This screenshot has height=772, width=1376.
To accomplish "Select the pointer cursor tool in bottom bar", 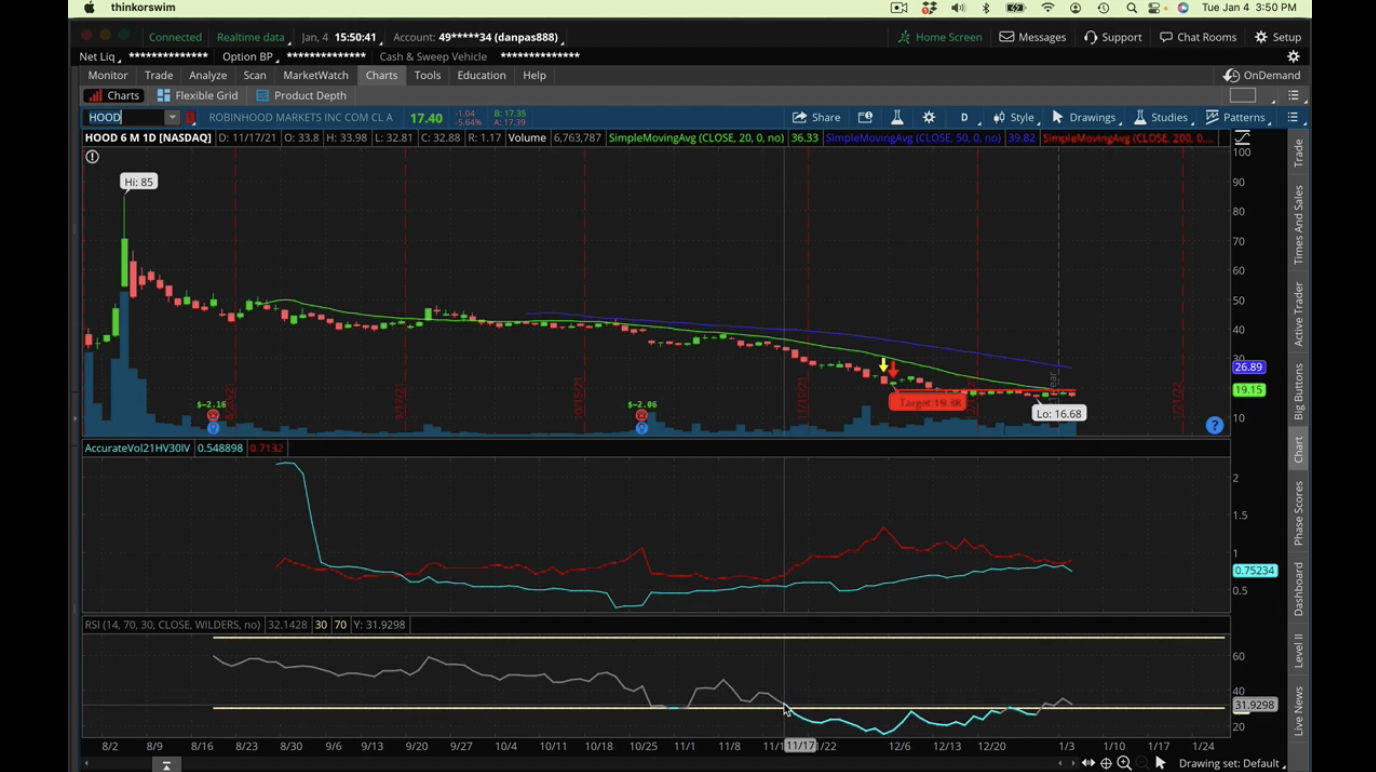I will [x=1160, y=763].
